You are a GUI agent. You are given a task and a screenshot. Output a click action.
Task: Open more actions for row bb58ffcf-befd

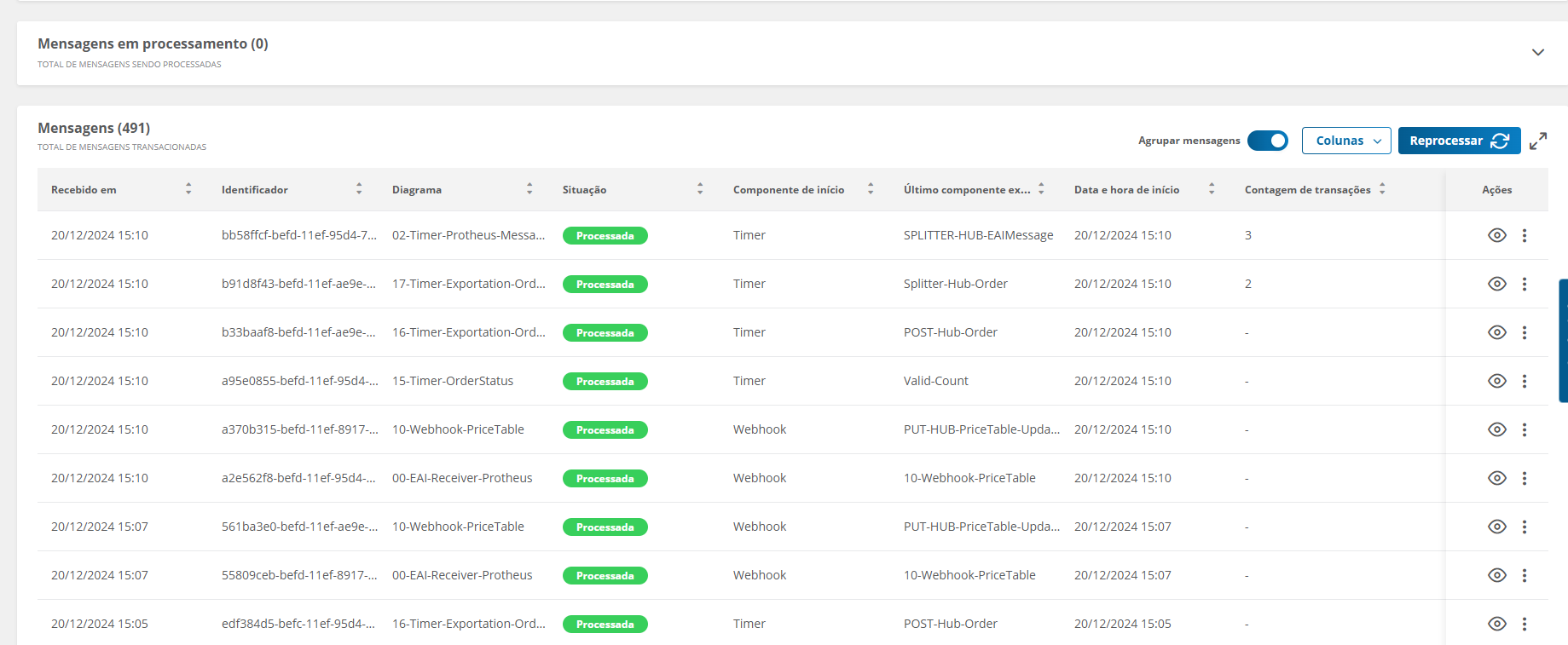(x=1525, y=235)
